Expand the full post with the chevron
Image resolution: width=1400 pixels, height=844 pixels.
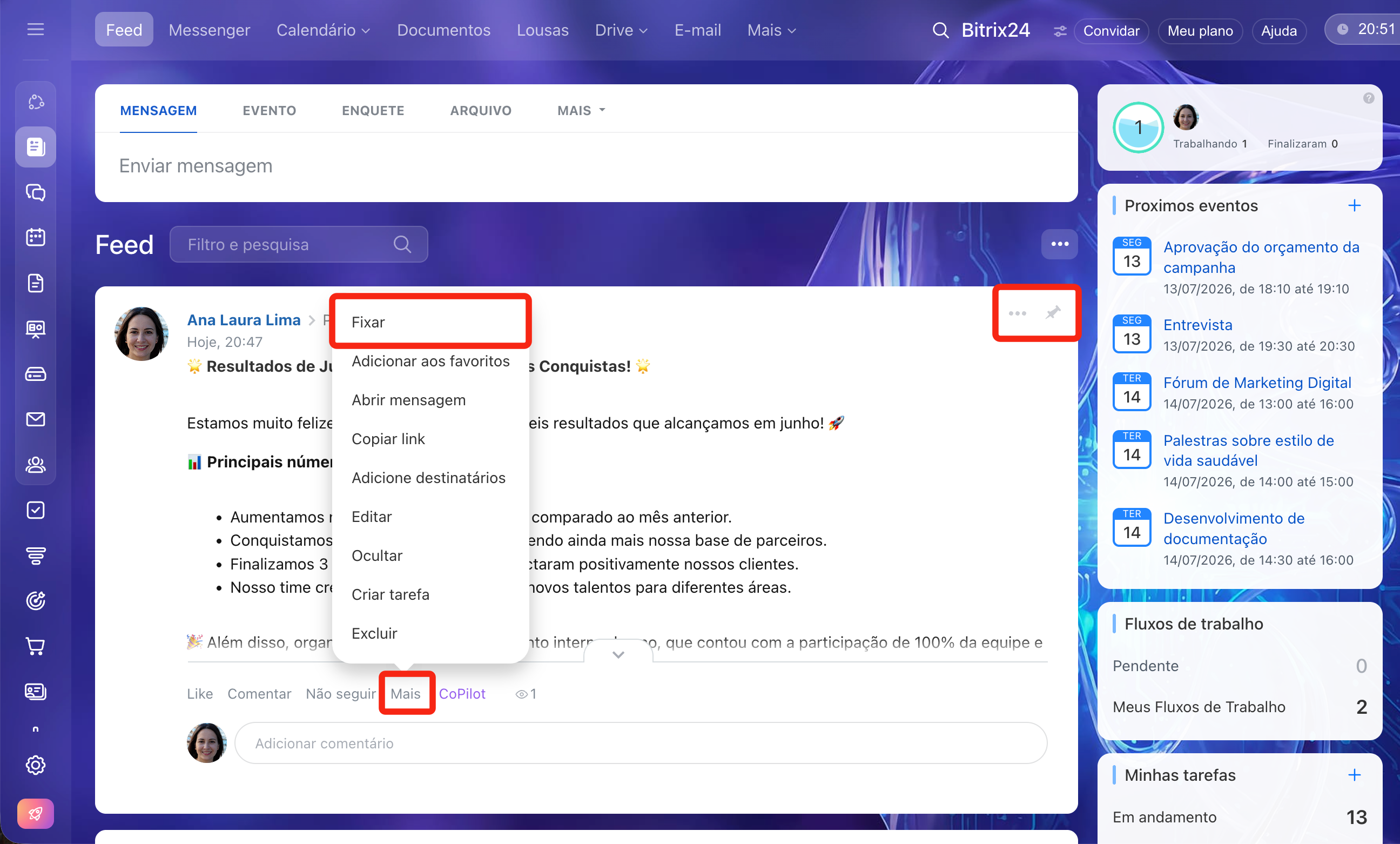pos(618,654)
